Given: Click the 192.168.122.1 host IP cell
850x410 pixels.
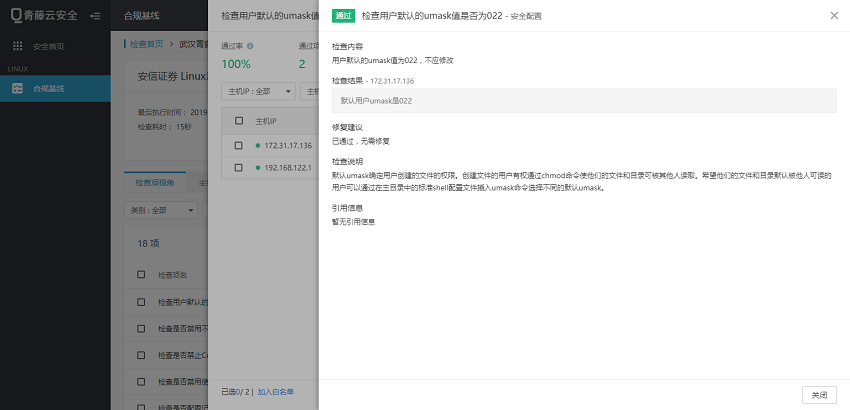Looking at the screenshot, I should [288, 168].
